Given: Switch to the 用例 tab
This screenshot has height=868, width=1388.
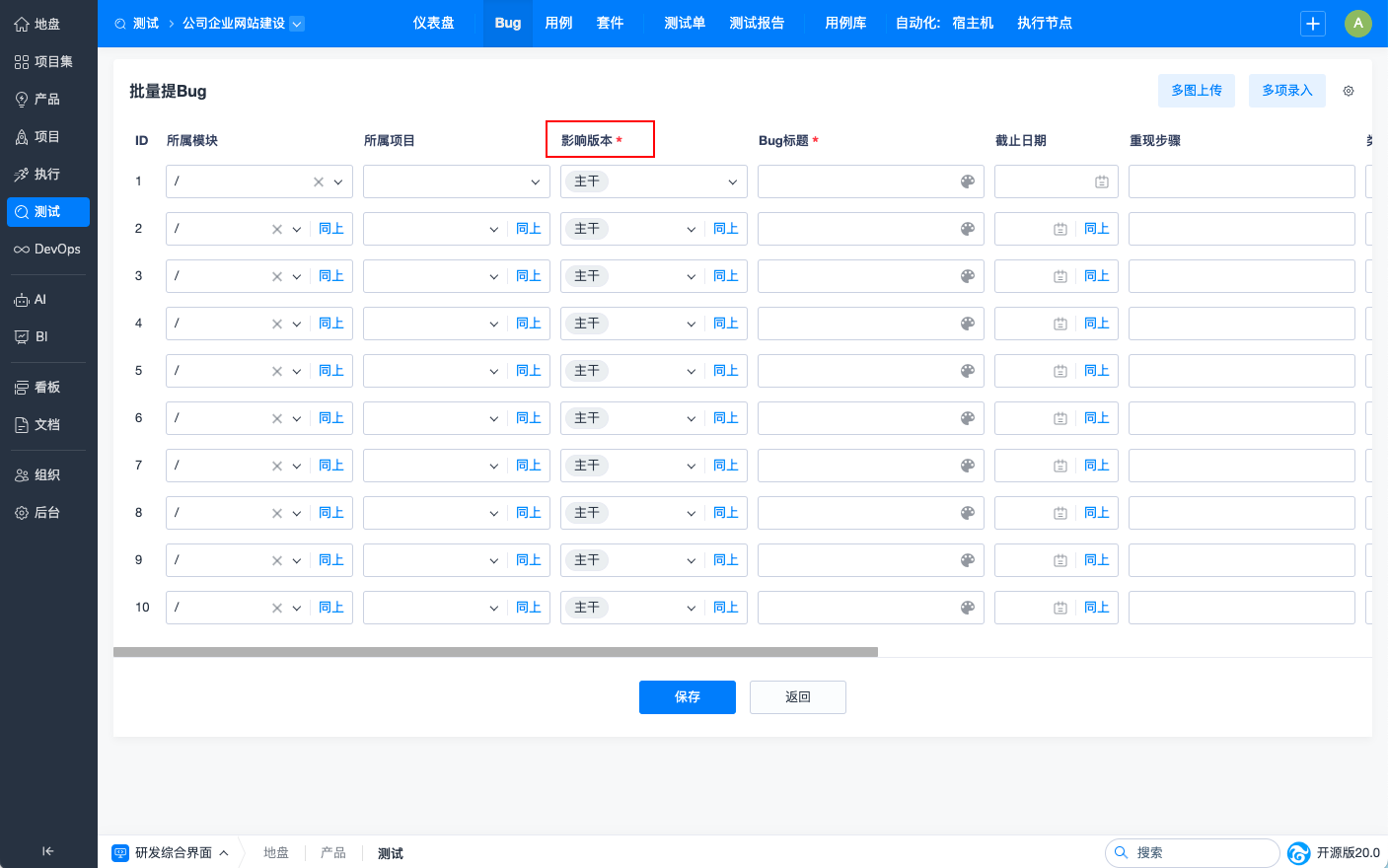Looking at the screenshot, I should pyautogui.click(x=559, y=24).
